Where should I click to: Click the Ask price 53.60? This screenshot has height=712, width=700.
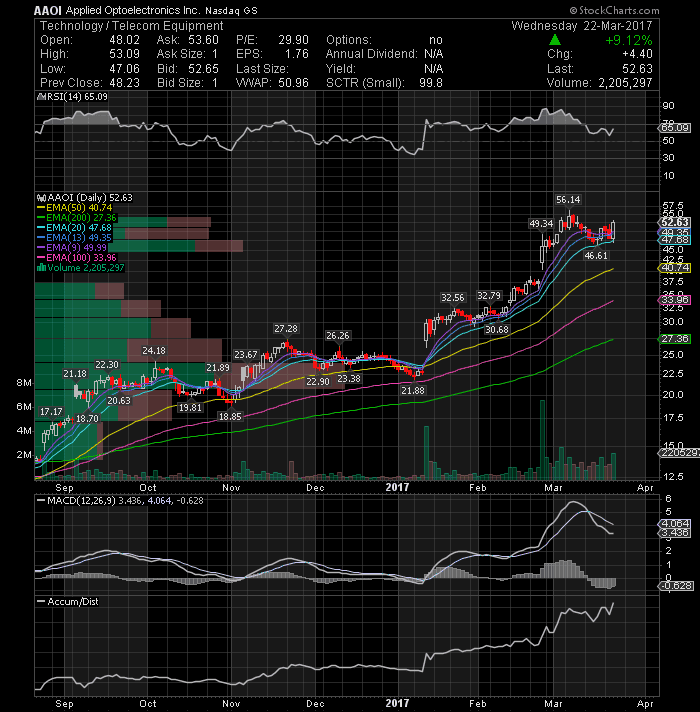pyautogui.click(x=203, y=40)
